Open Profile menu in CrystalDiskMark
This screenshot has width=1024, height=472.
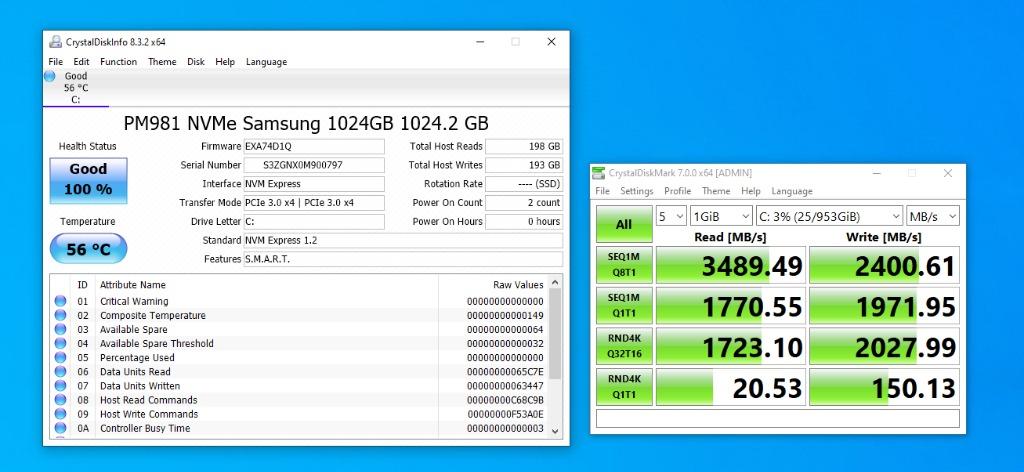(677, 191)
